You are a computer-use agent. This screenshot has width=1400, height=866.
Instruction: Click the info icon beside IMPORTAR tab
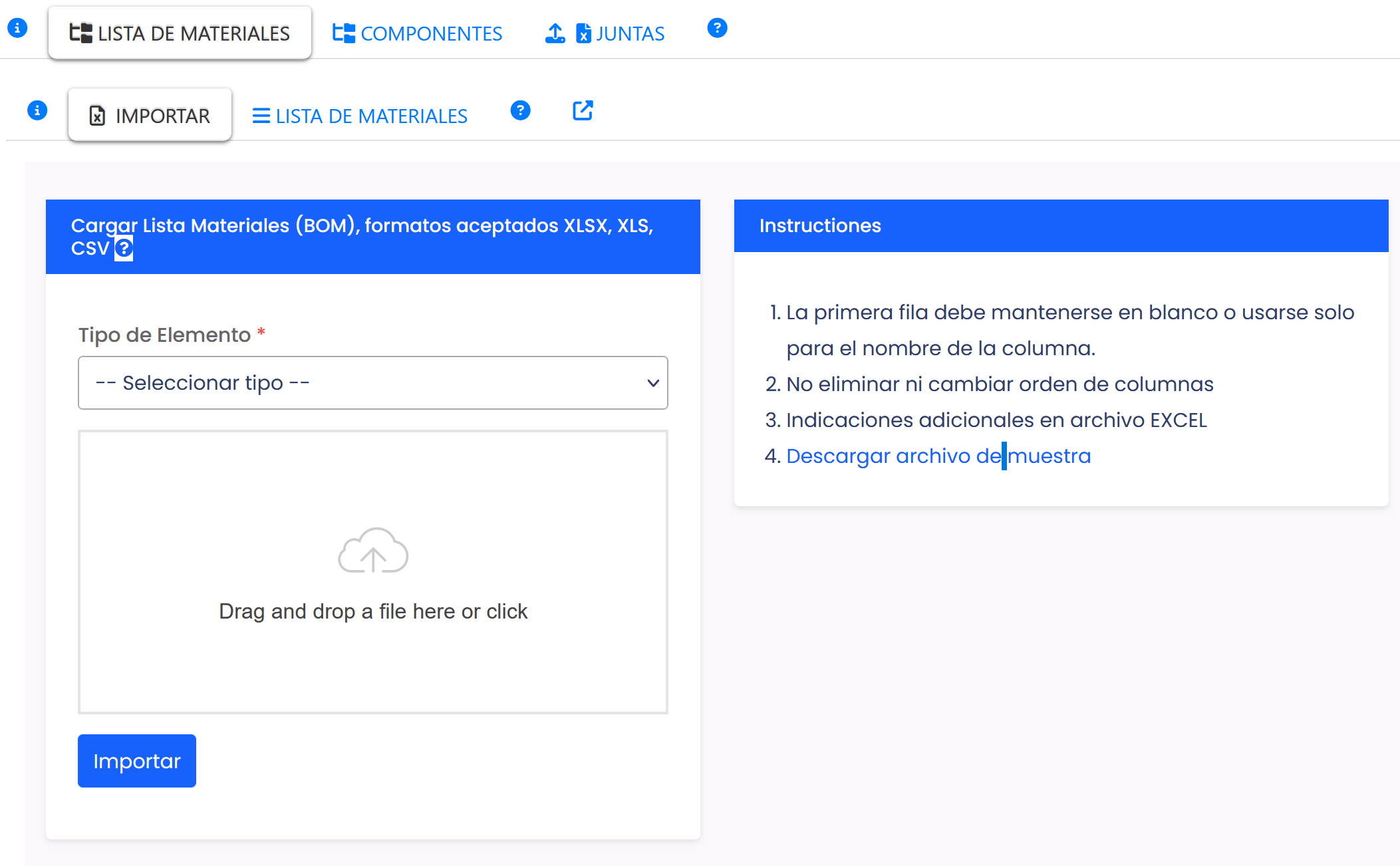[x=37, y=110]
